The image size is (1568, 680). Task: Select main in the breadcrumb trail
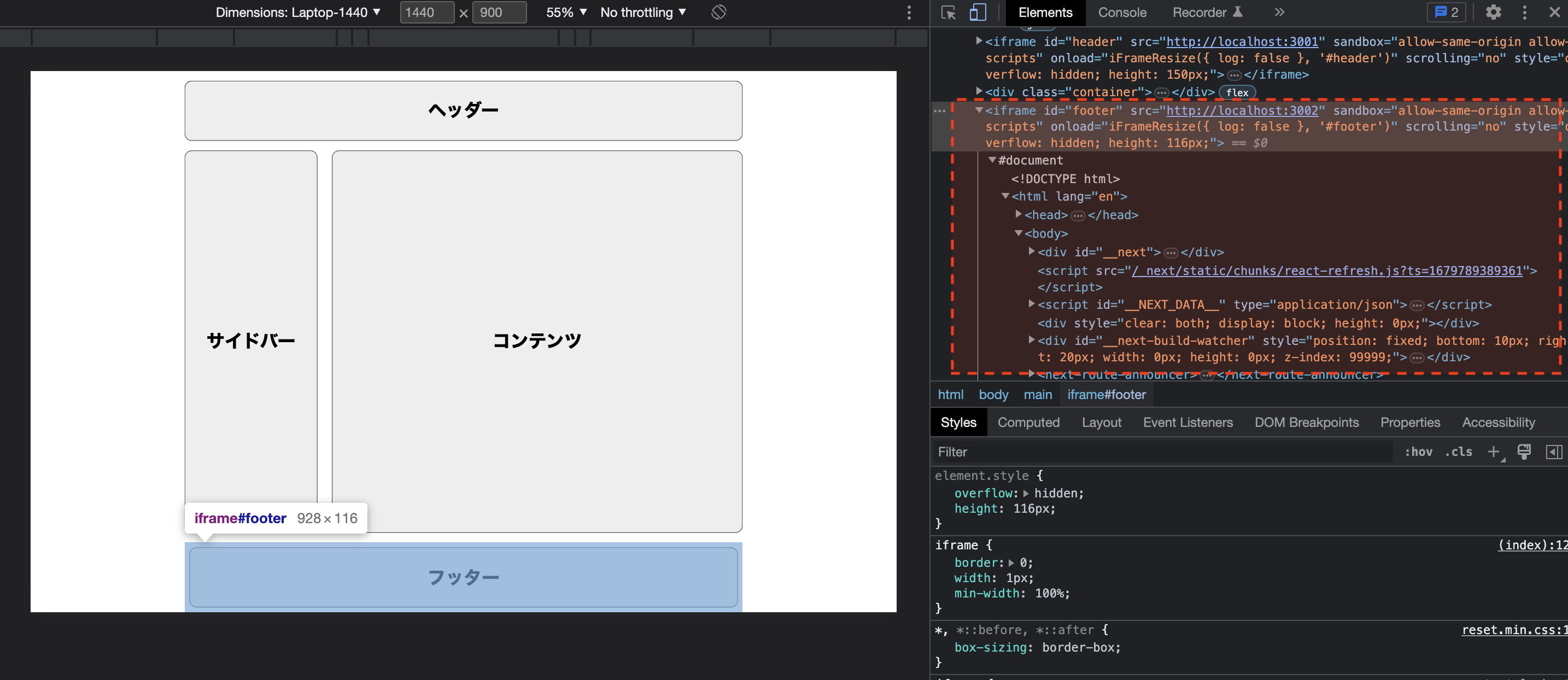pos(1037,395)
